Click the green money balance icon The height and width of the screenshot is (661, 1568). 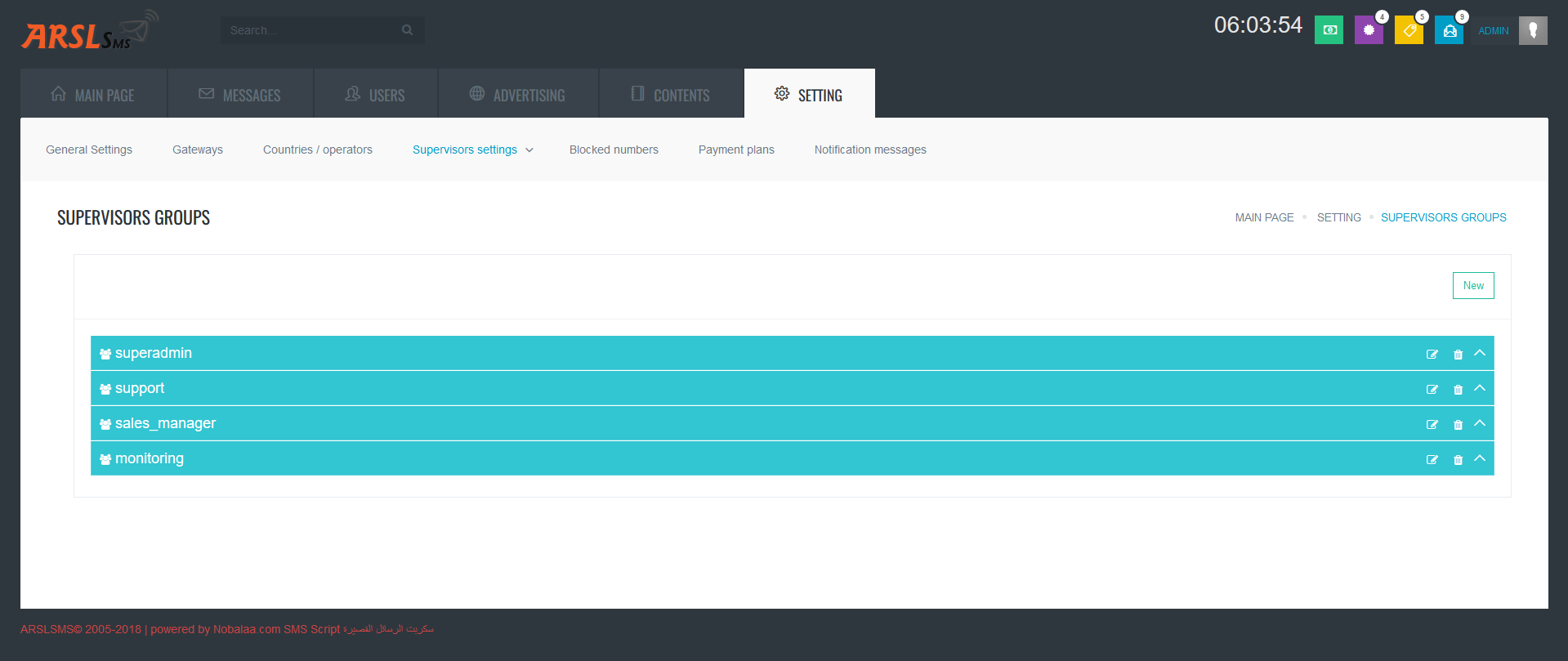(x=1329, y=30)
